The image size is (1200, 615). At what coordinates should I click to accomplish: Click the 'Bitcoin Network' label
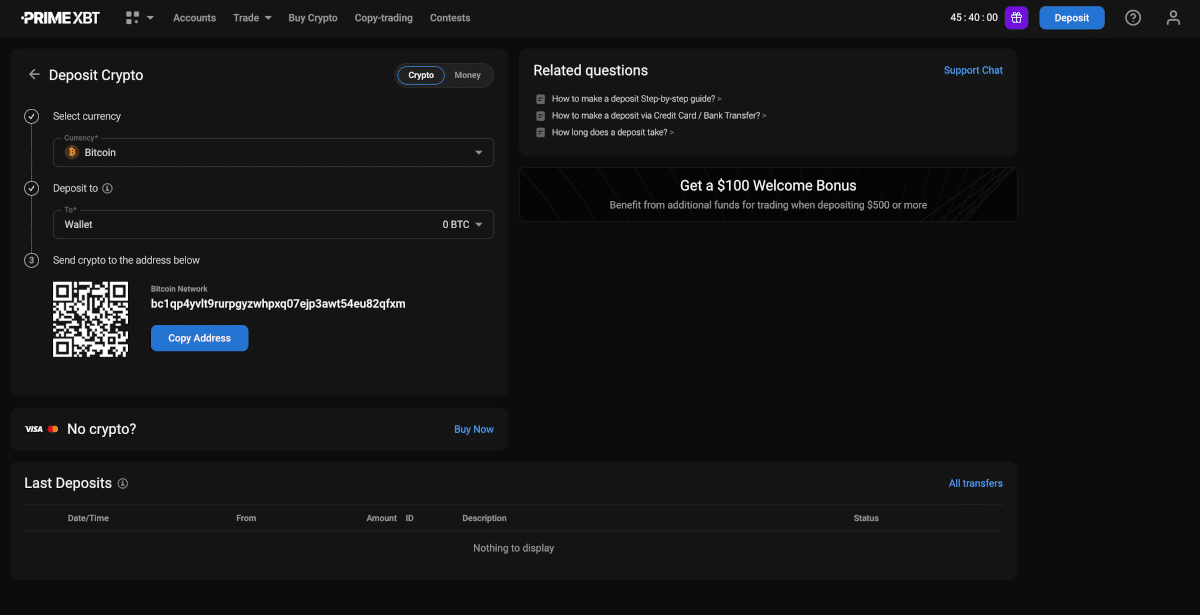(x=179, y=289)
